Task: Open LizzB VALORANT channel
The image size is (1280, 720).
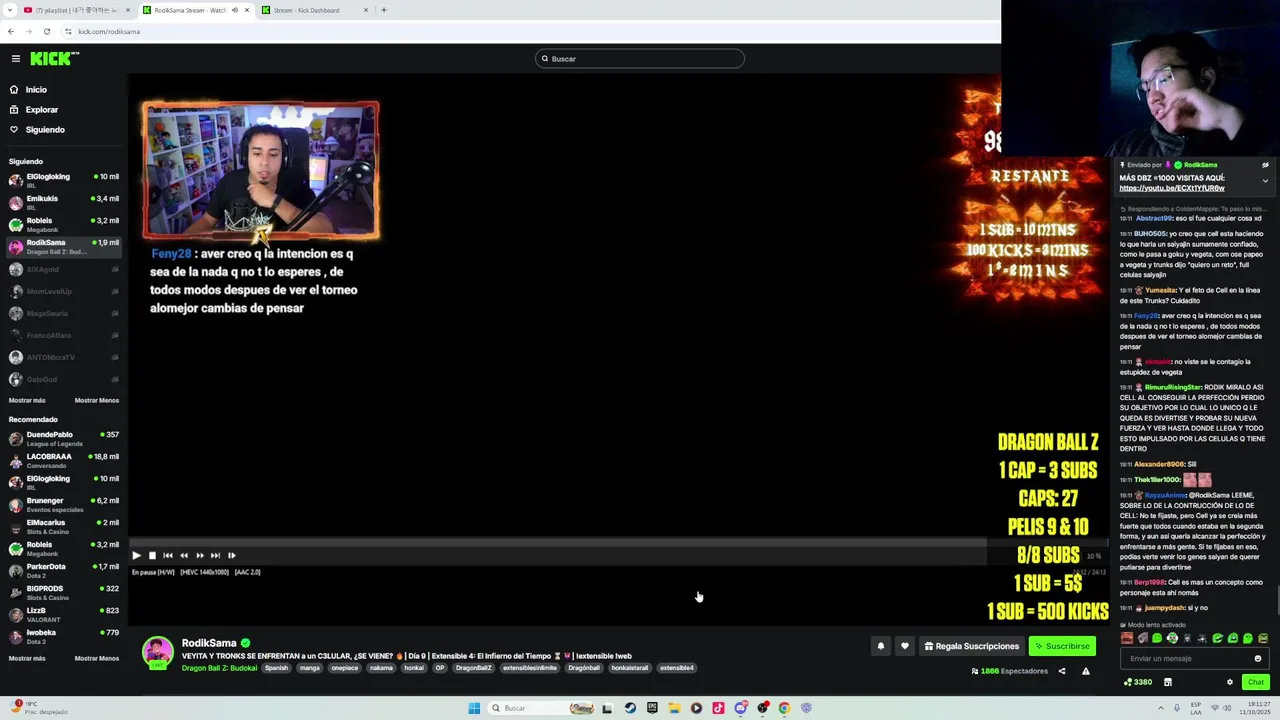Action: [64, 614]
